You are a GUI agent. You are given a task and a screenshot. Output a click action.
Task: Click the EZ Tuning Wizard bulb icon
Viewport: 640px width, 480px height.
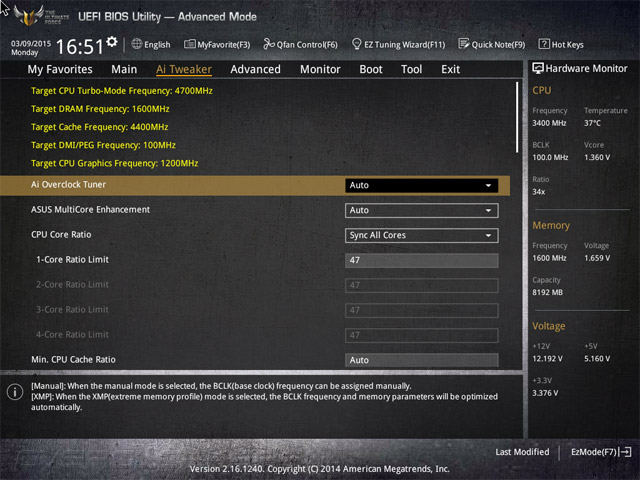(356, 44)
